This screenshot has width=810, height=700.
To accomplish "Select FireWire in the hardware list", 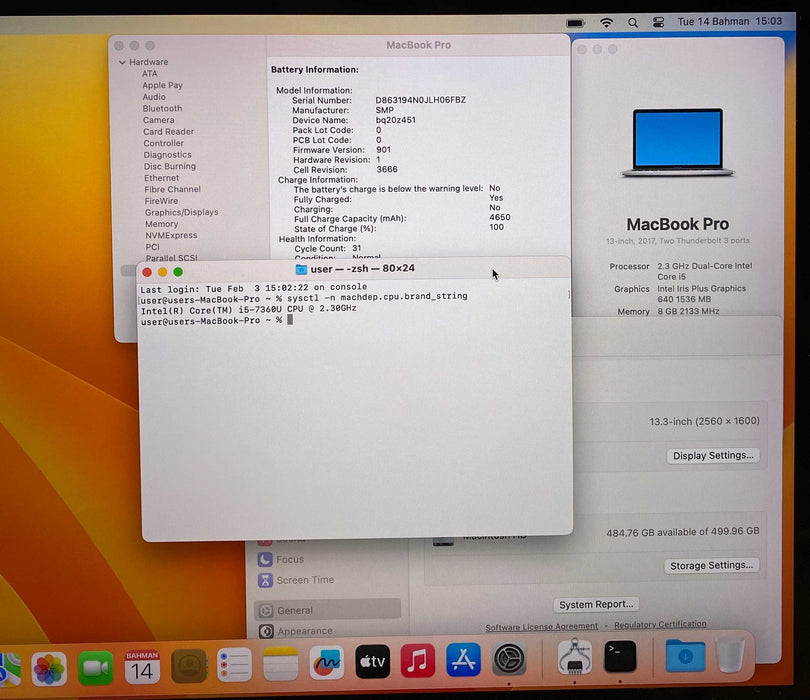I will (x=161, y=201).
